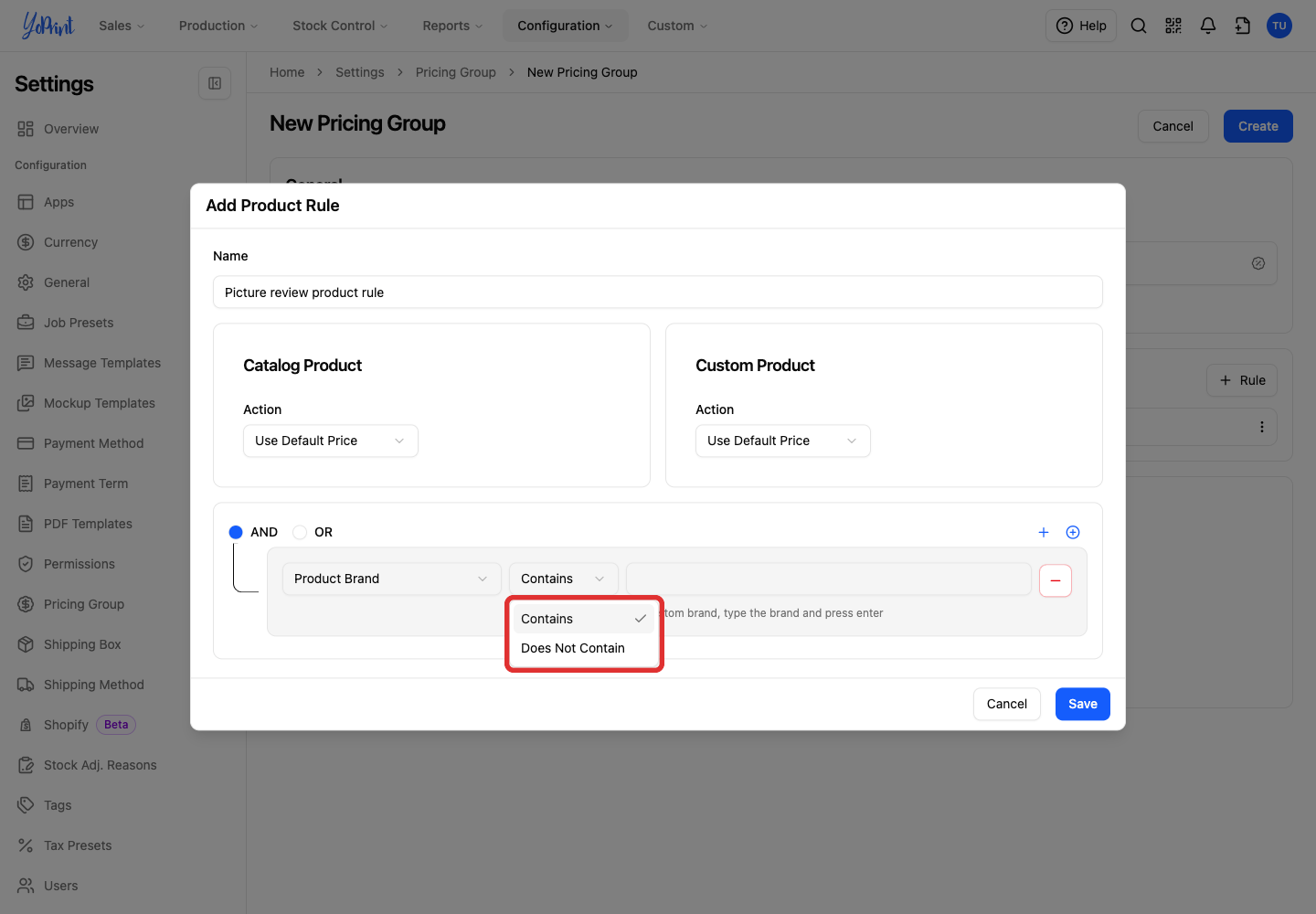Click the Settings breadcrumb link

point(360,72)
